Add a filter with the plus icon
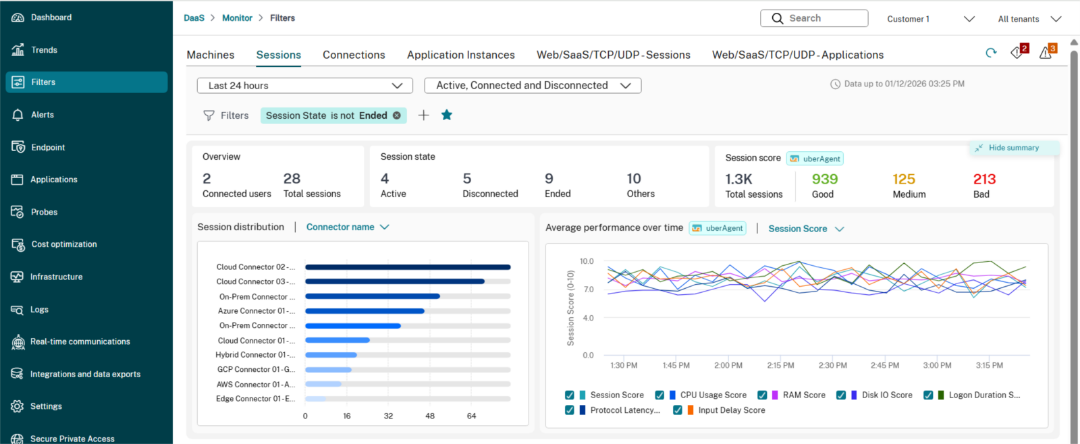Screen dimensions: 1080x444 point(423,115)
